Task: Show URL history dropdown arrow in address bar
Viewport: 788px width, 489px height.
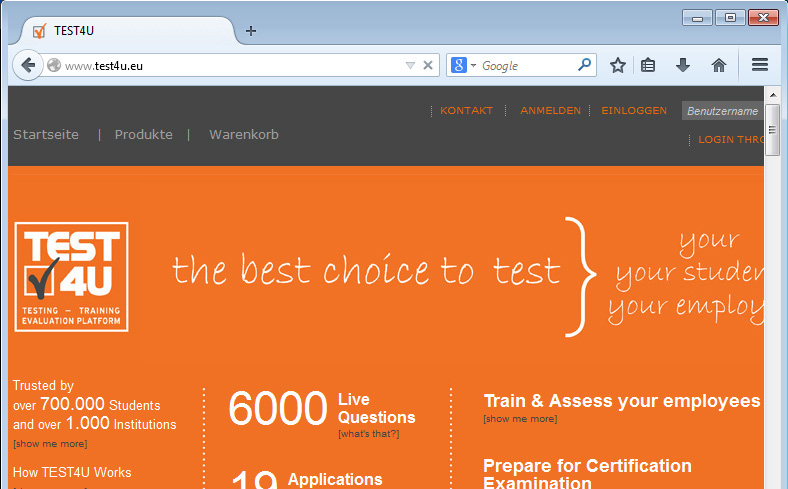Action: [410, 65]
